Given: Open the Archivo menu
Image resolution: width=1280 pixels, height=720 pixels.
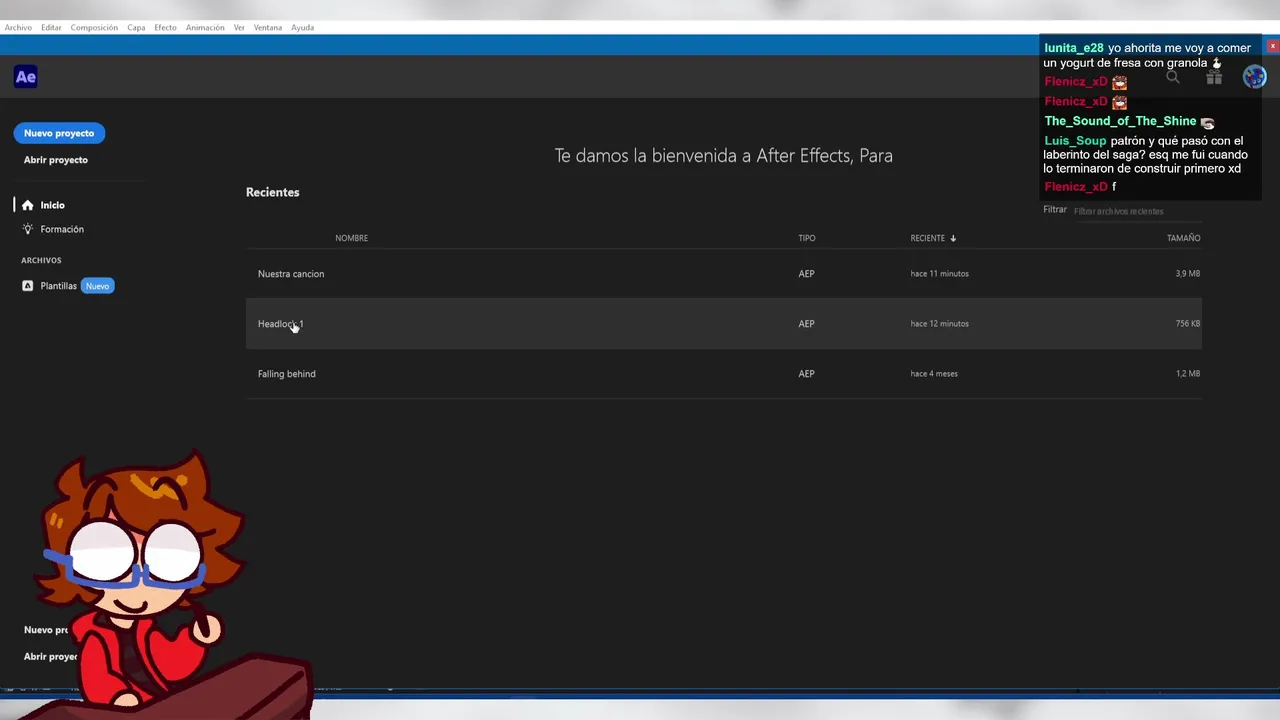Looking at the screenshot, I should click(18, 27).
